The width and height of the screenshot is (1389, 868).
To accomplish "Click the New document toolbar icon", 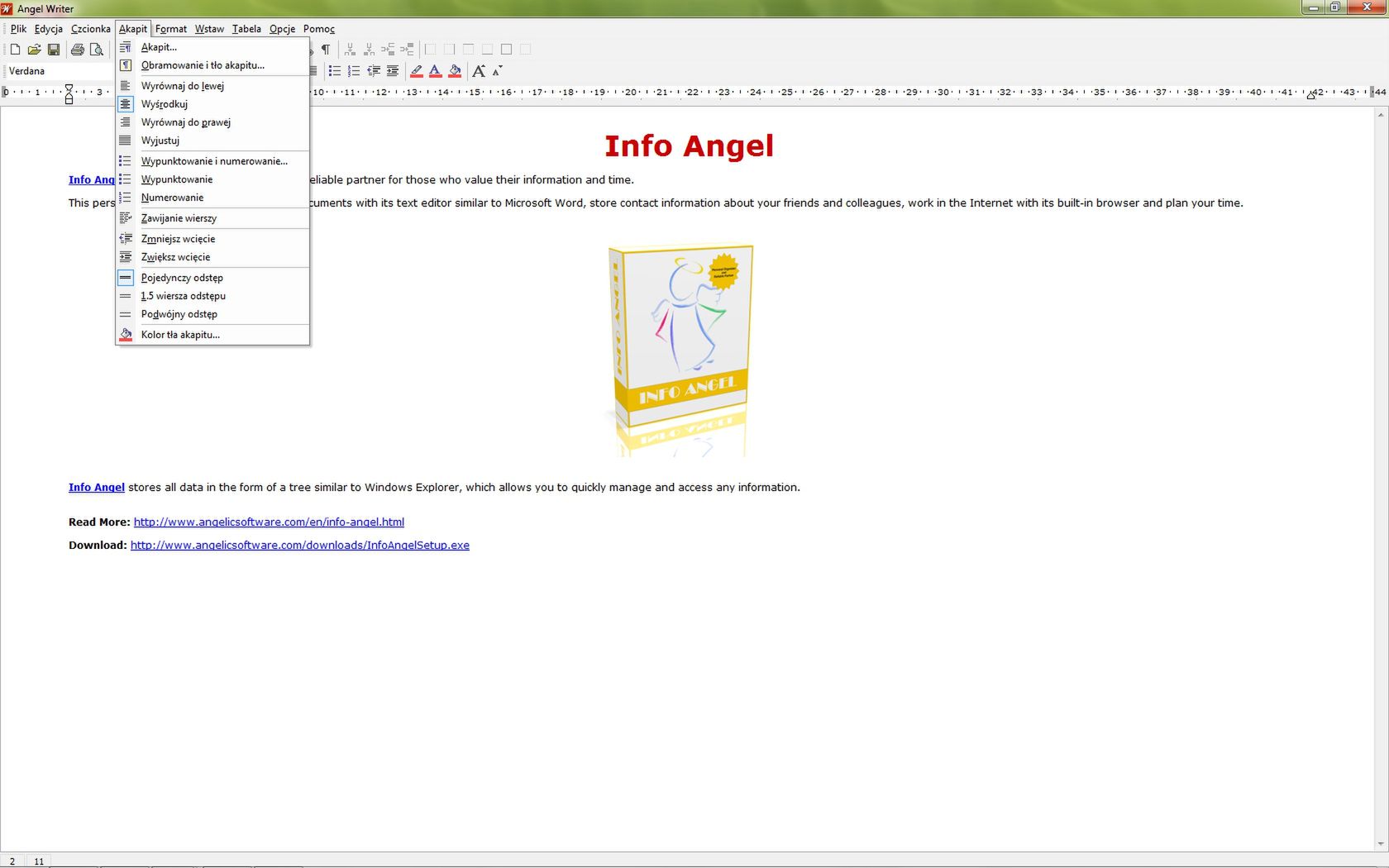I will coord(15,50).
